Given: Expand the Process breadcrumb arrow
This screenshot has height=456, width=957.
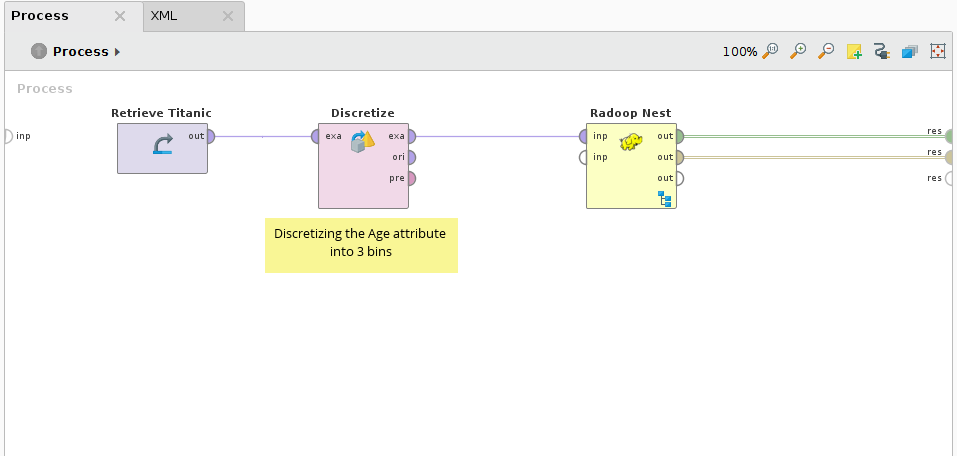Looking at the screenshot, I should coord(117,51).
